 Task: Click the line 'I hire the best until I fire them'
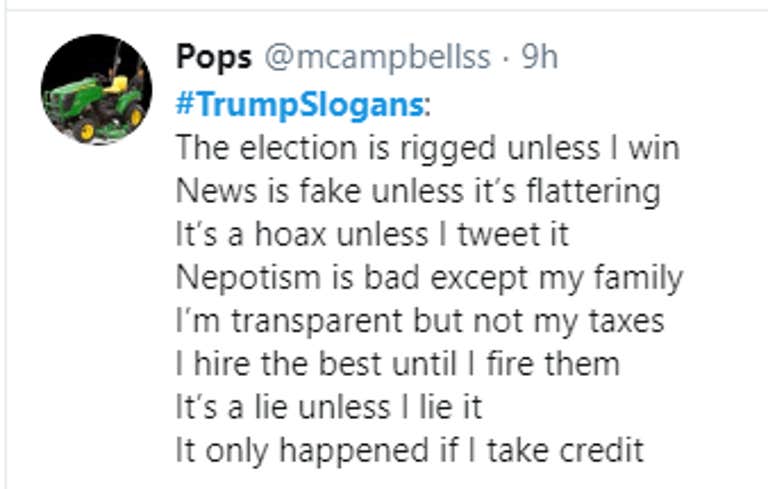click(398, 364)
